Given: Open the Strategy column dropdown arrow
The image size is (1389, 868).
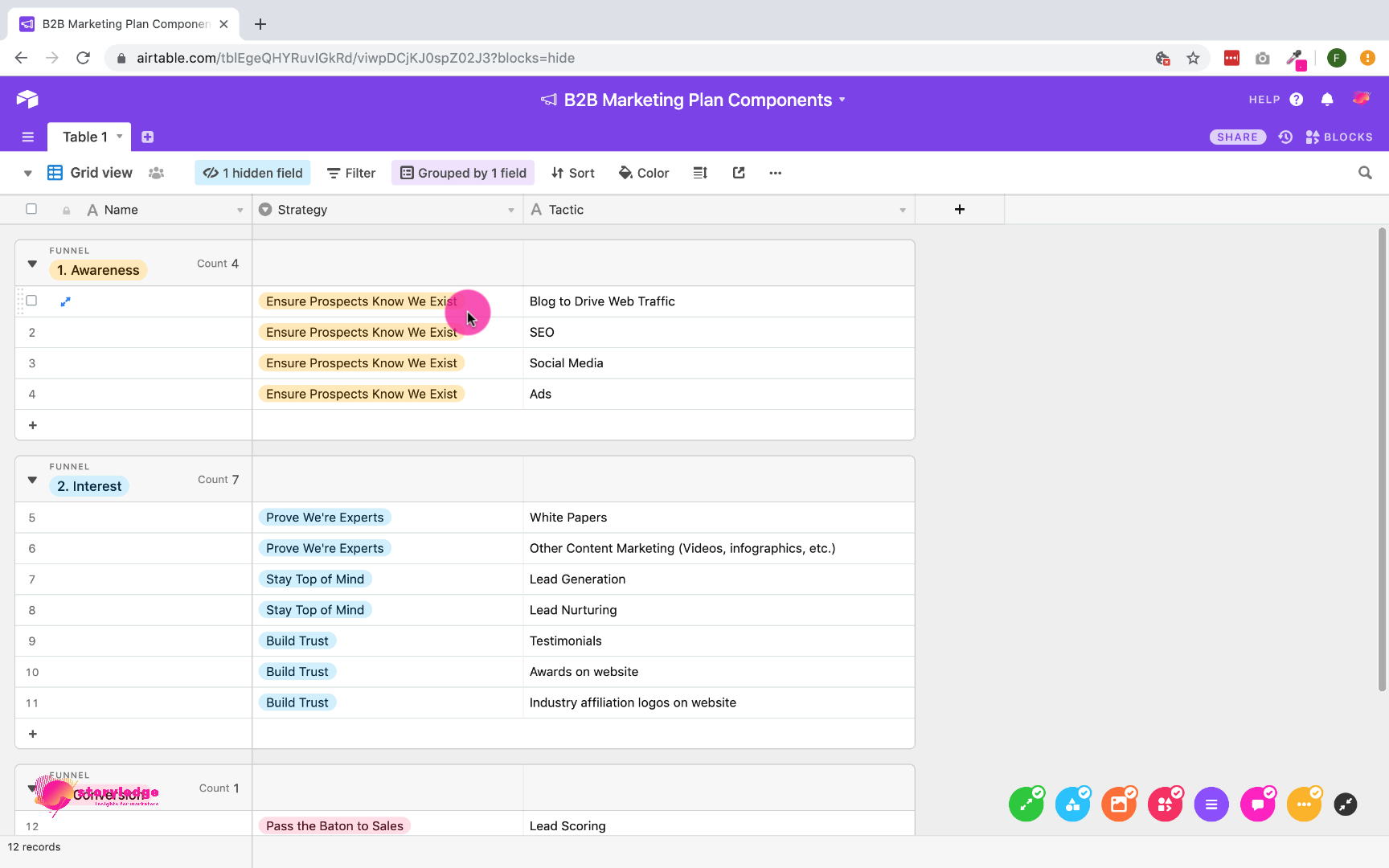Looking at the screenshot, I should (511, 211).
